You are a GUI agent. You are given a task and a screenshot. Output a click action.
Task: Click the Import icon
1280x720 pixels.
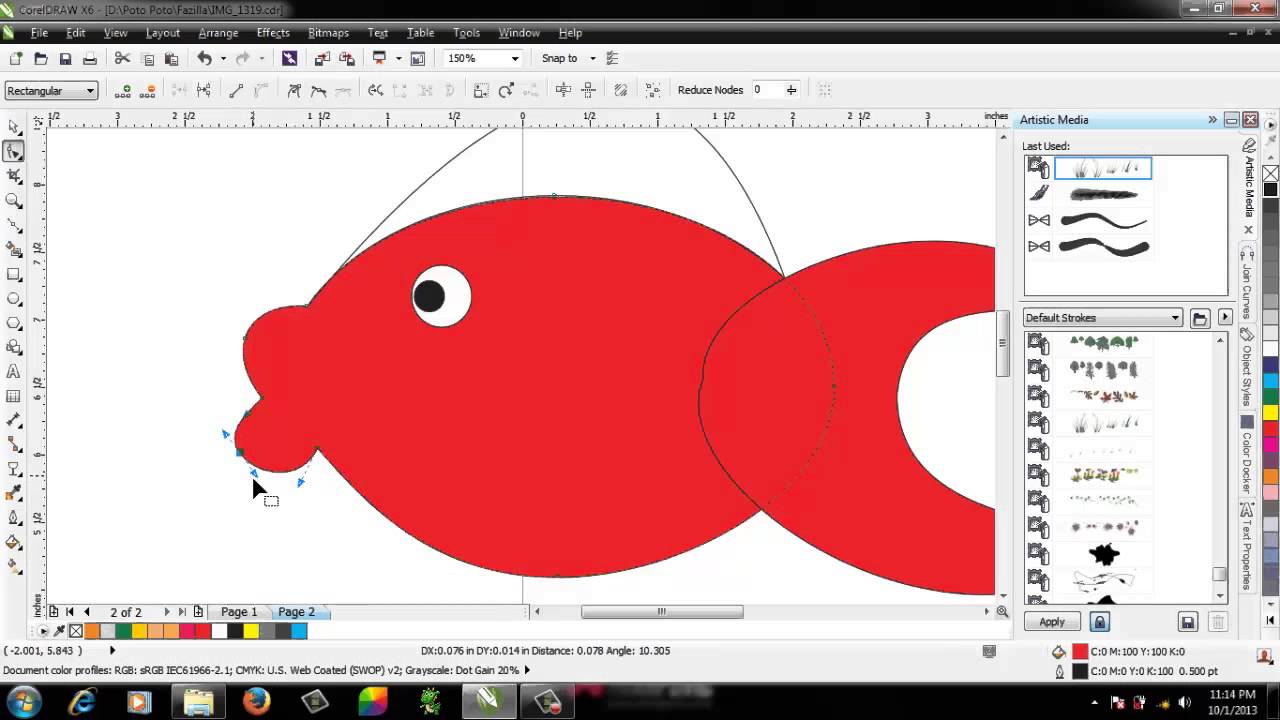point(323,59)
